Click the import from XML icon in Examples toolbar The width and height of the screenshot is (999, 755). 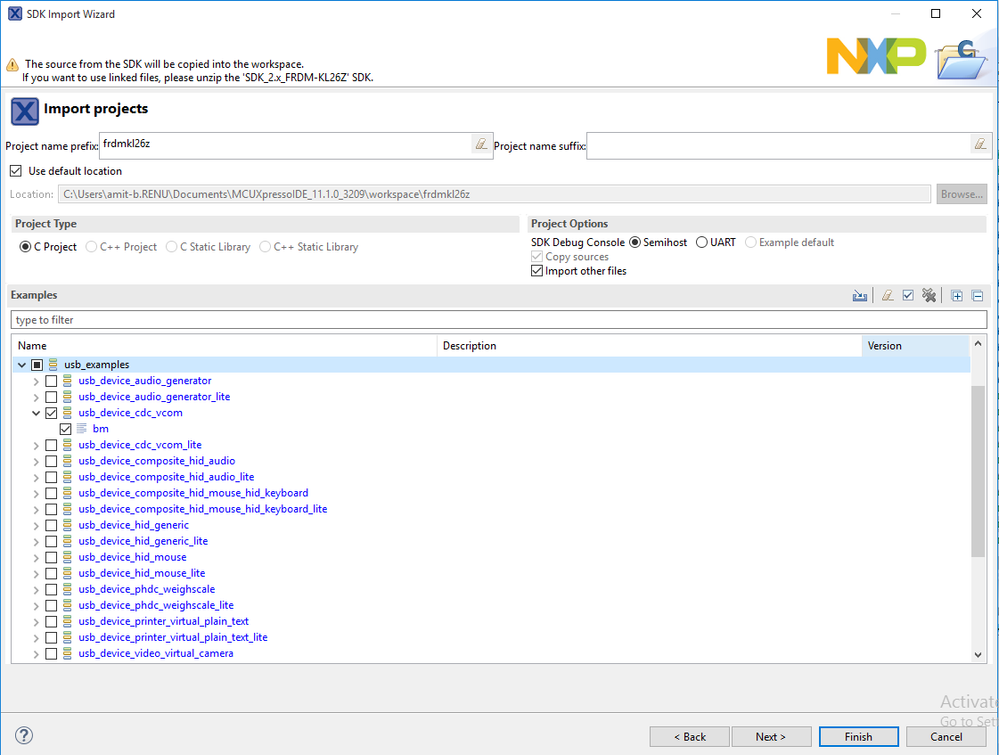pos(859,296)
